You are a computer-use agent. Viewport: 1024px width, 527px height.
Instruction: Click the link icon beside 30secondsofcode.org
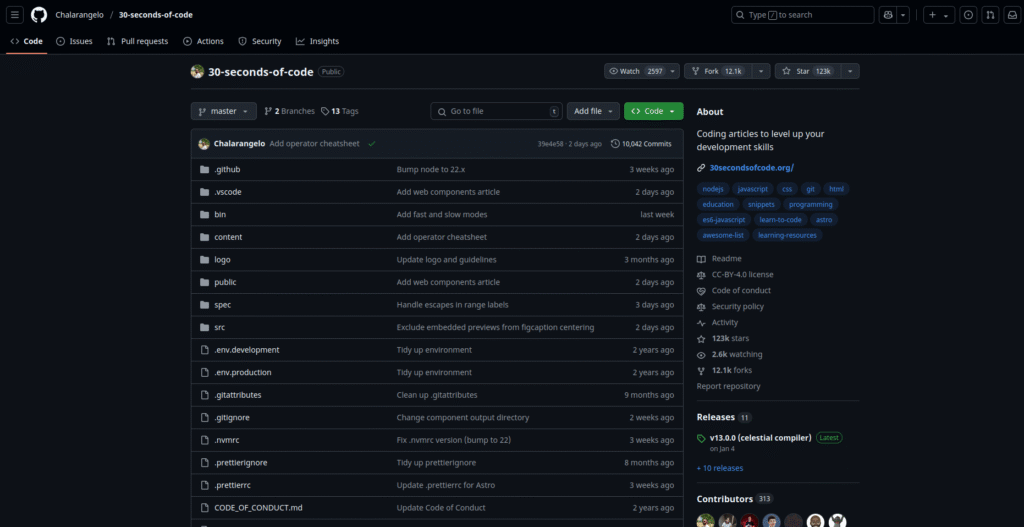(x=701, y=168)
